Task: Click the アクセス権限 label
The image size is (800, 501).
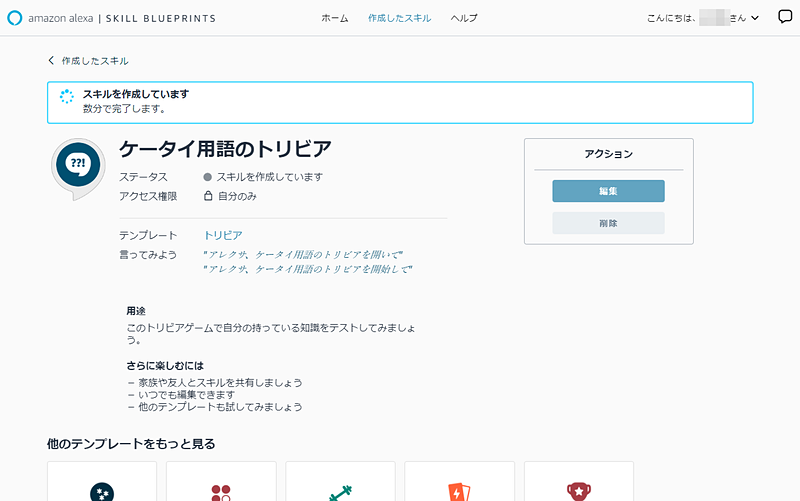Action: click(x=148, y=196)
